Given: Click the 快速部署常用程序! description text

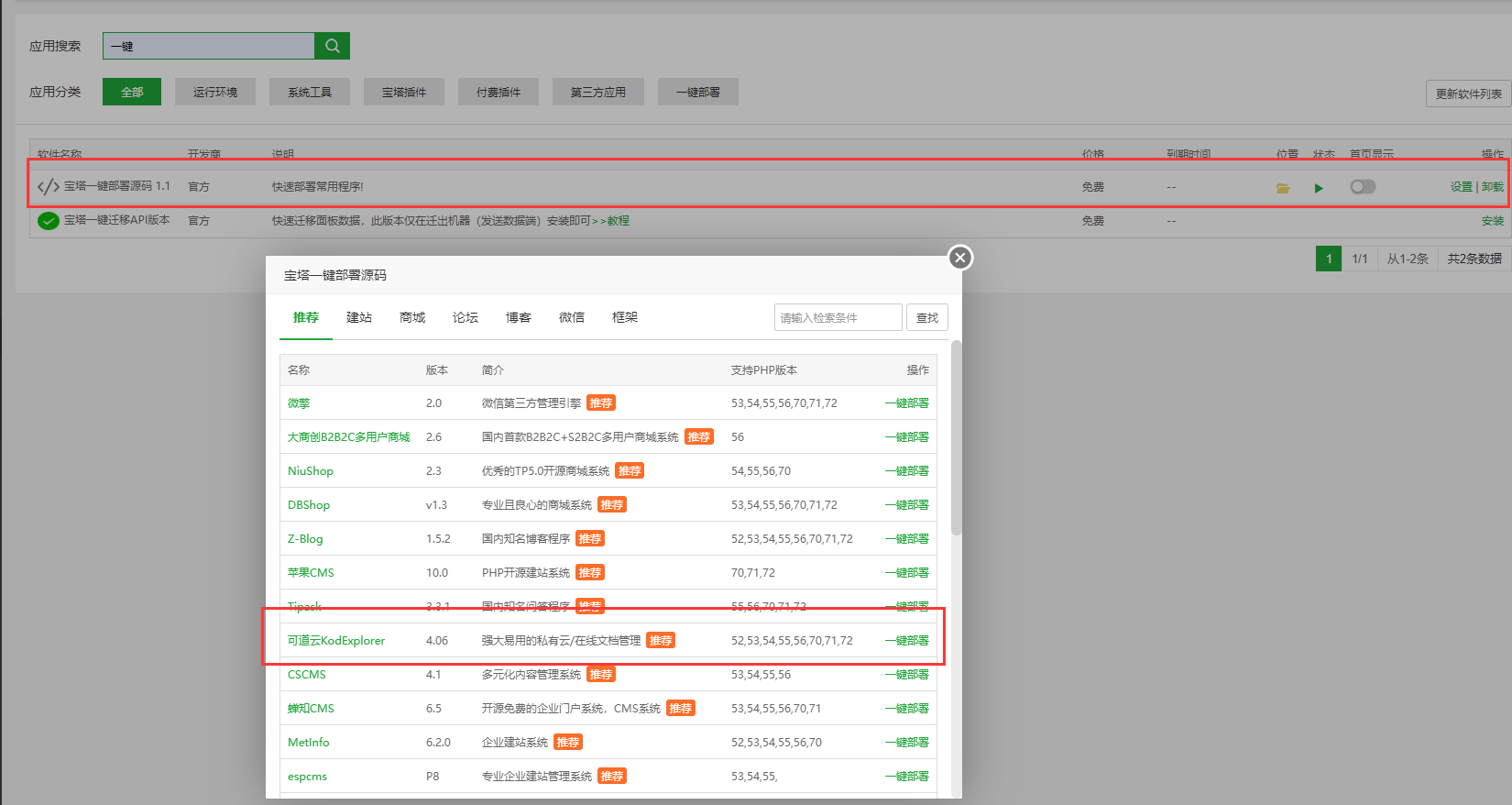Looking at the screenshot, I should point(318,187).
